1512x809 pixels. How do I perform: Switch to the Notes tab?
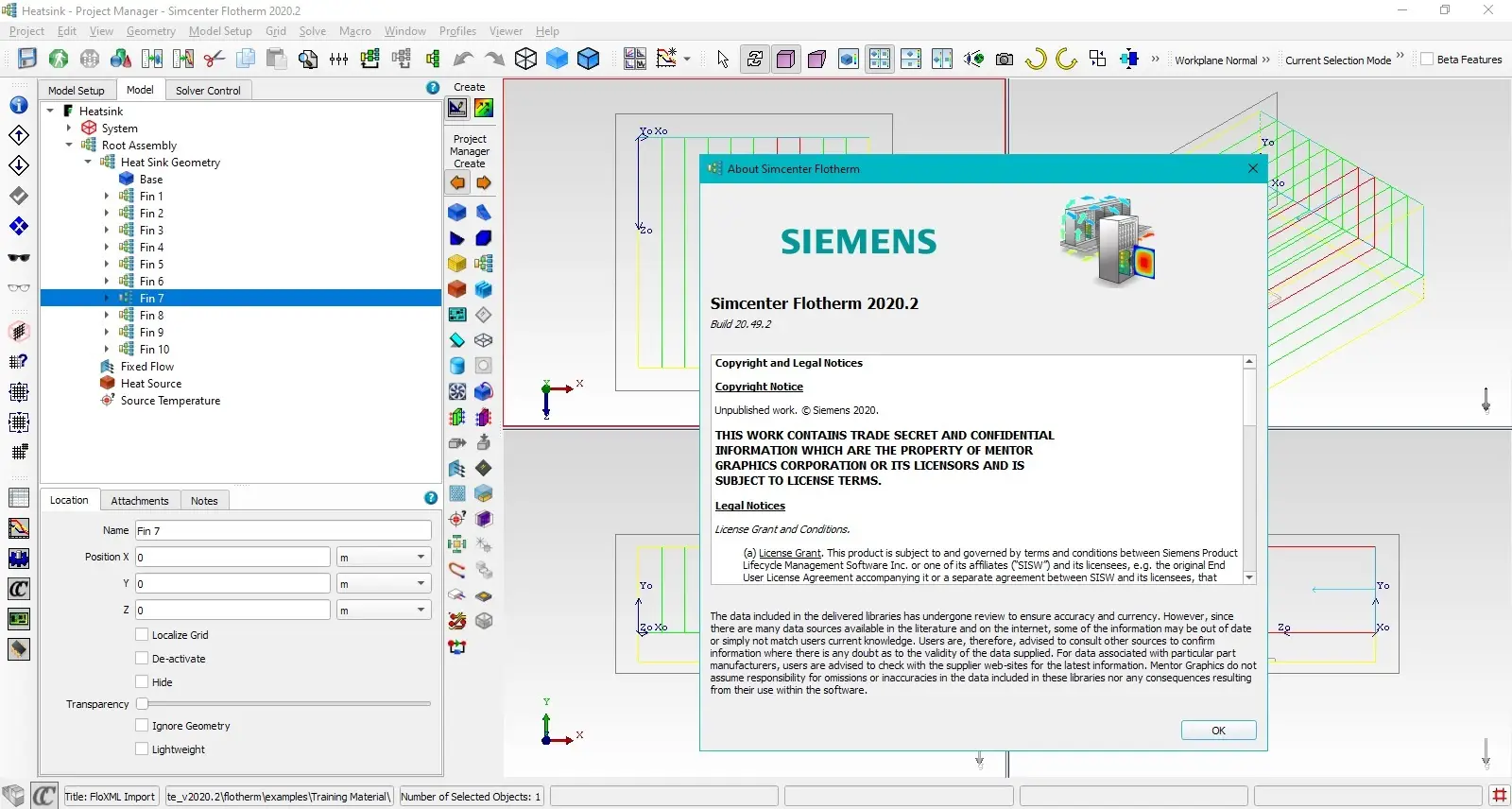(204, 501)
